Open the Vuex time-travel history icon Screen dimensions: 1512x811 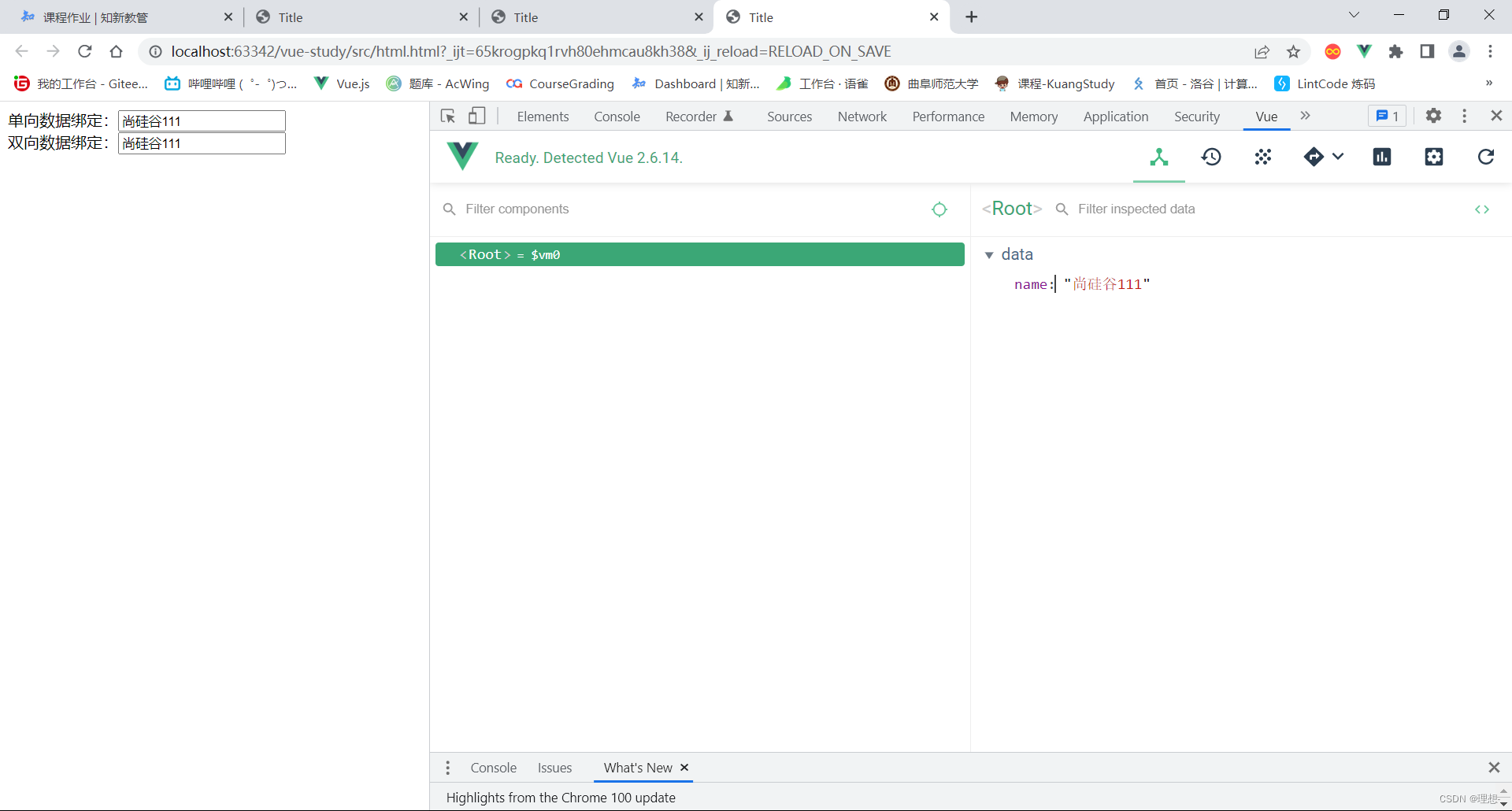point(1211,157)
